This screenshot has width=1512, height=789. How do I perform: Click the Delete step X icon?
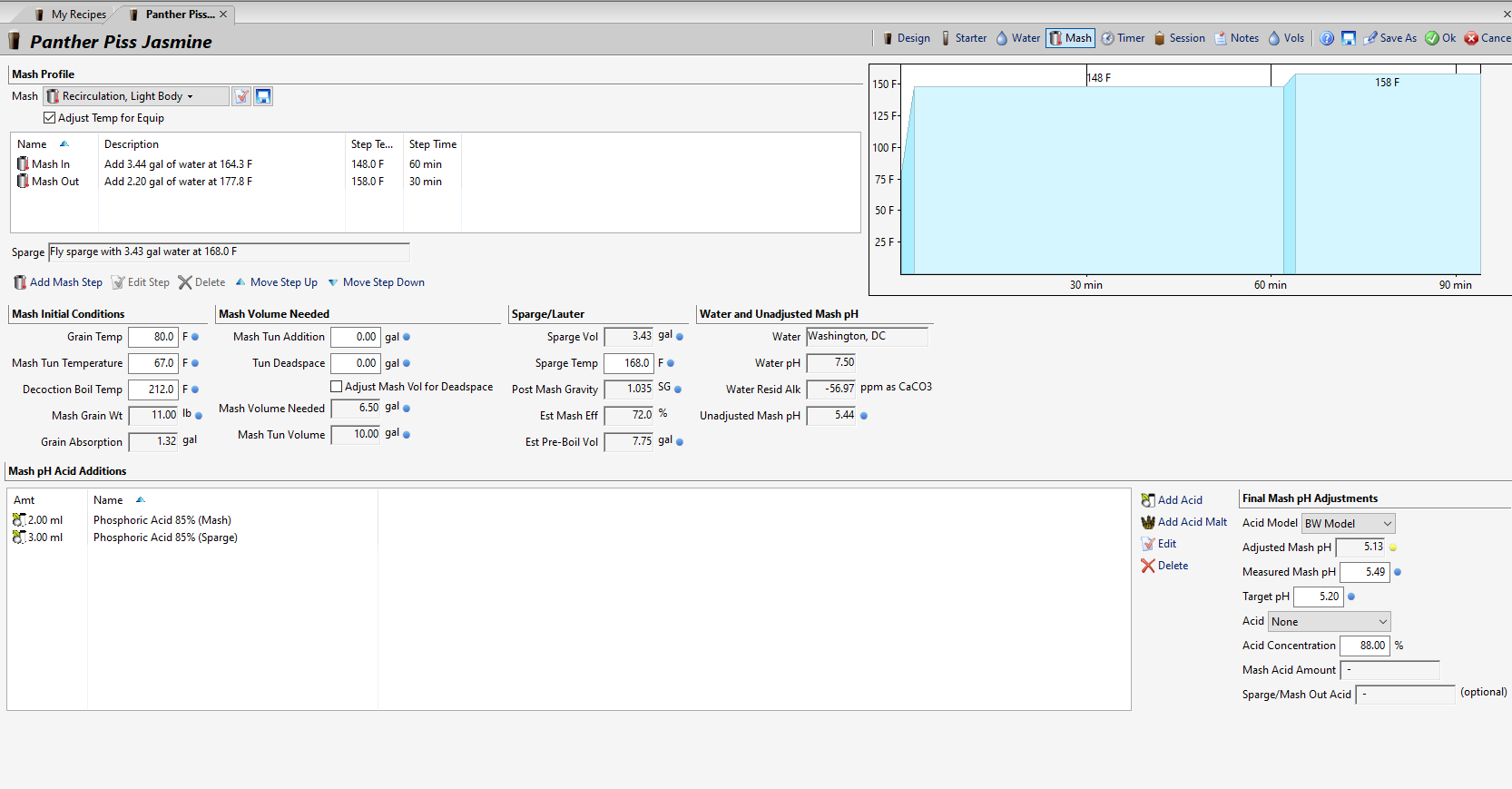pos(185,282)
